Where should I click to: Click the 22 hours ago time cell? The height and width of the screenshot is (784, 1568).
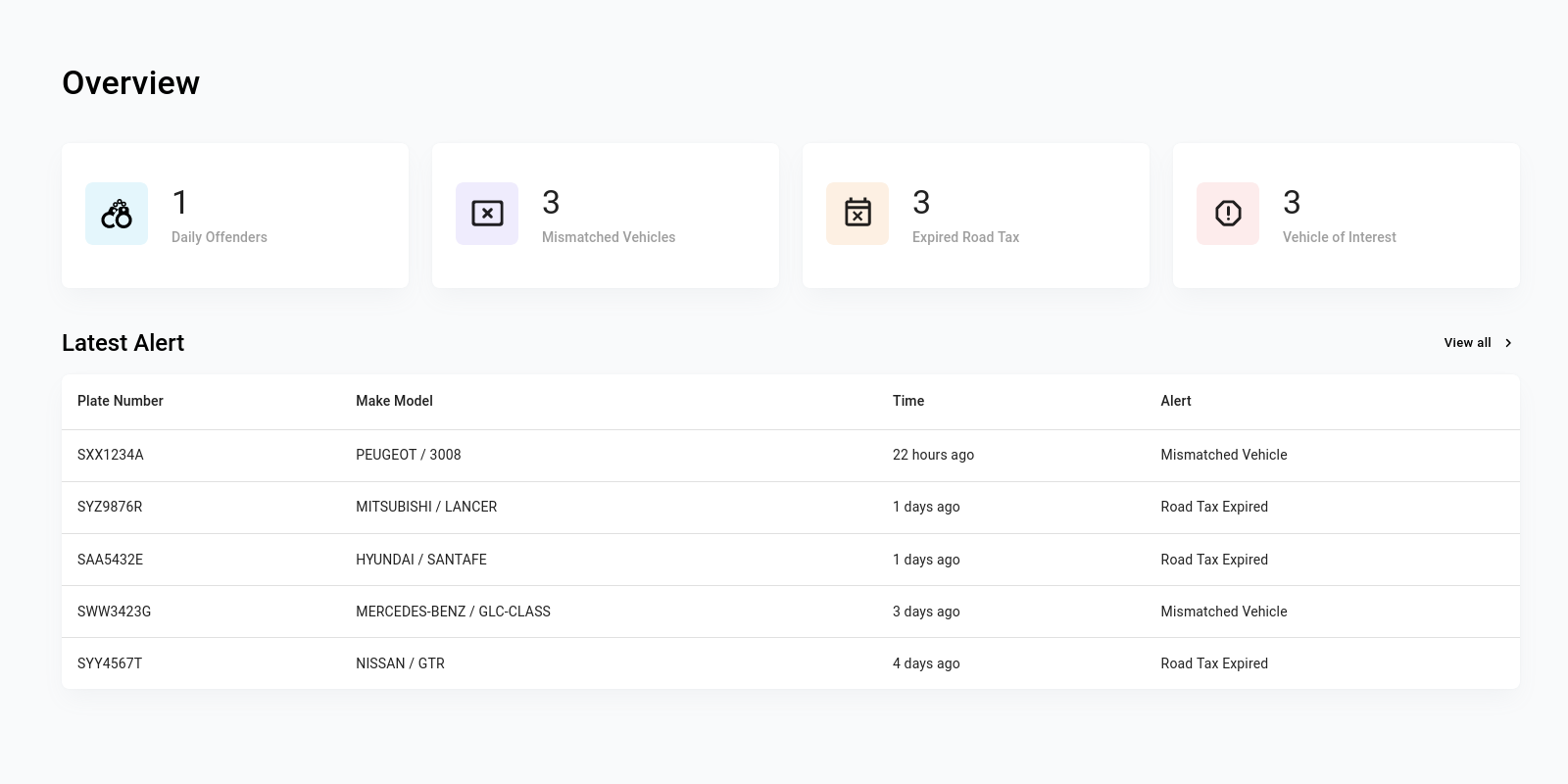tap(933, 455)
